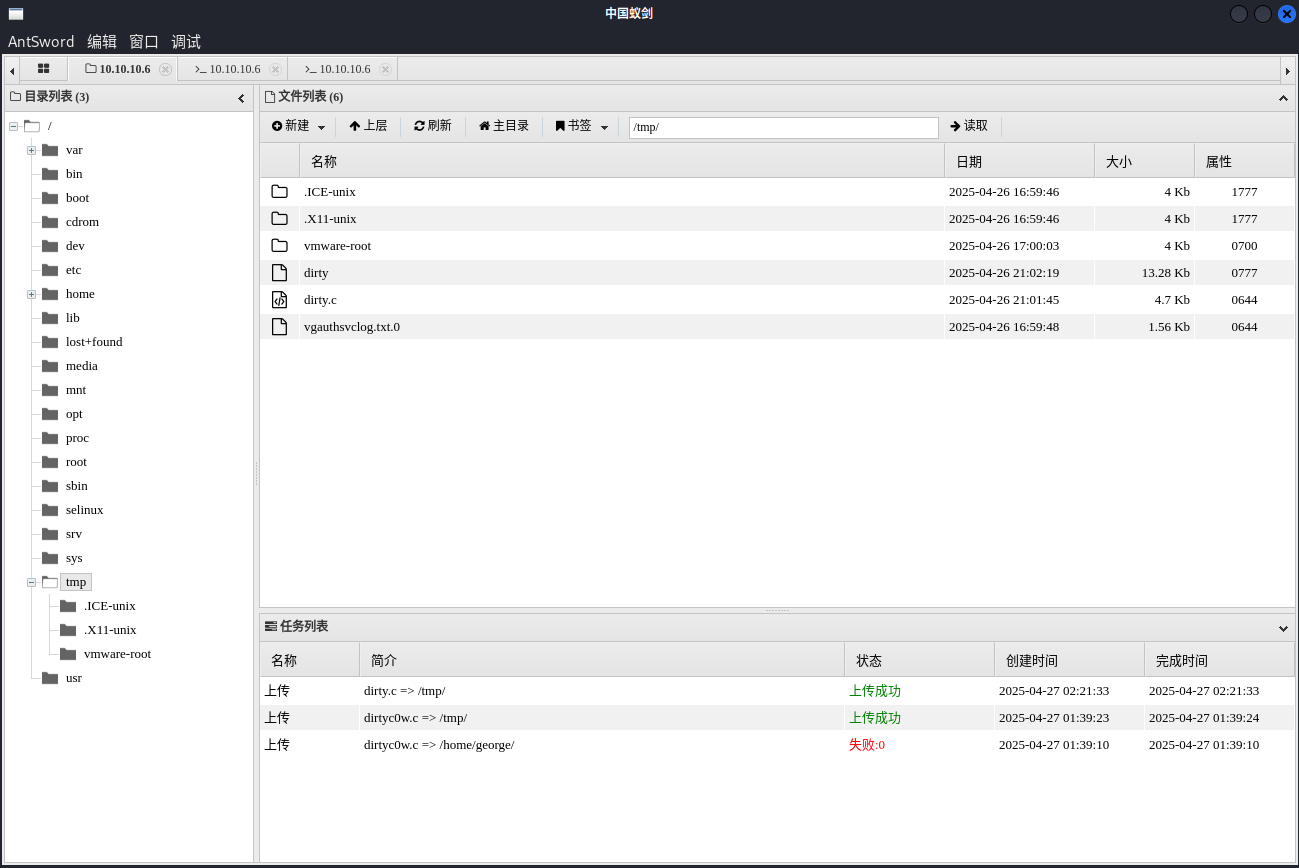Close the second 10.10.10.6 terminal tab
The height and width of the screenshot is (868, 1299).
[x=386, y=69]
